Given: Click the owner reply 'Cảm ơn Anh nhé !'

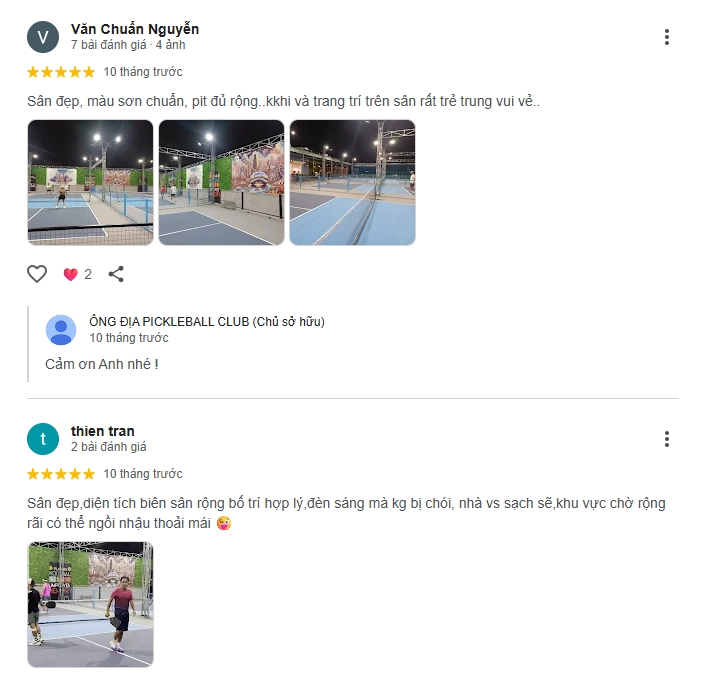Looking at the screenshot, I should (x=102, y=364).
